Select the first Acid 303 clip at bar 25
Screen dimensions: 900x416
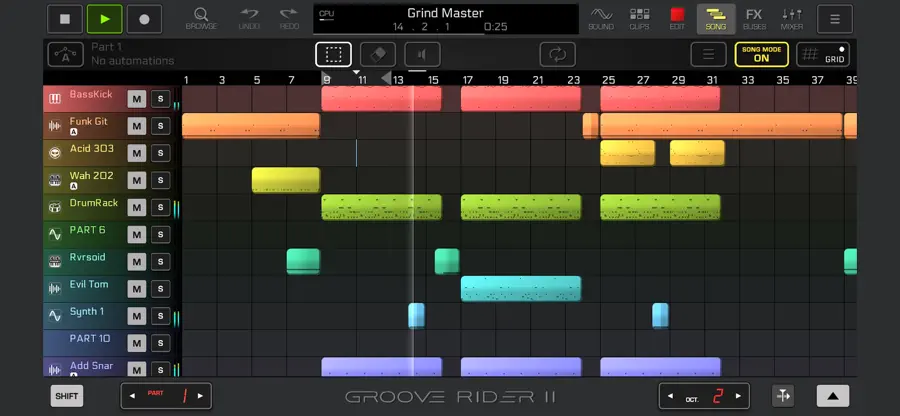point(627,153)
